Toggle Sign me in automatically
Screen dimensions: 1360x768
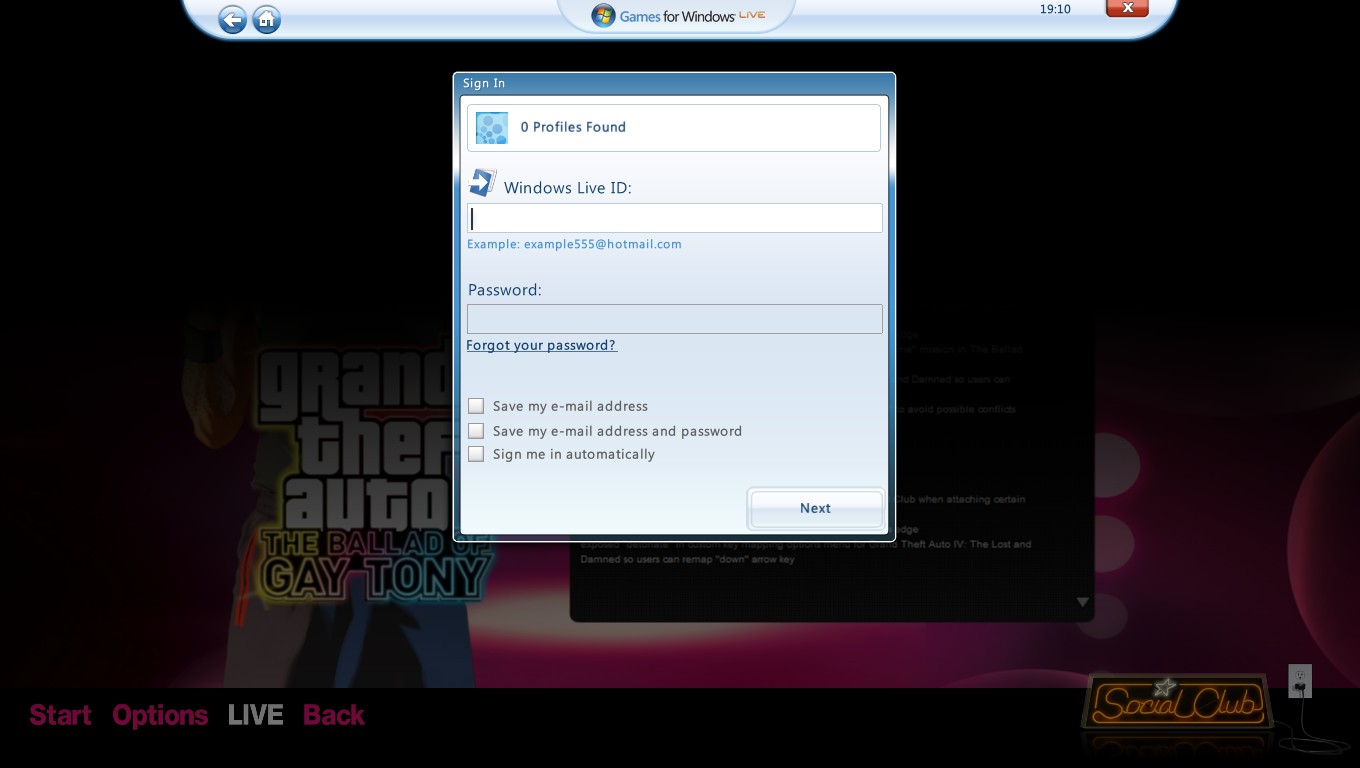point(476,454)
